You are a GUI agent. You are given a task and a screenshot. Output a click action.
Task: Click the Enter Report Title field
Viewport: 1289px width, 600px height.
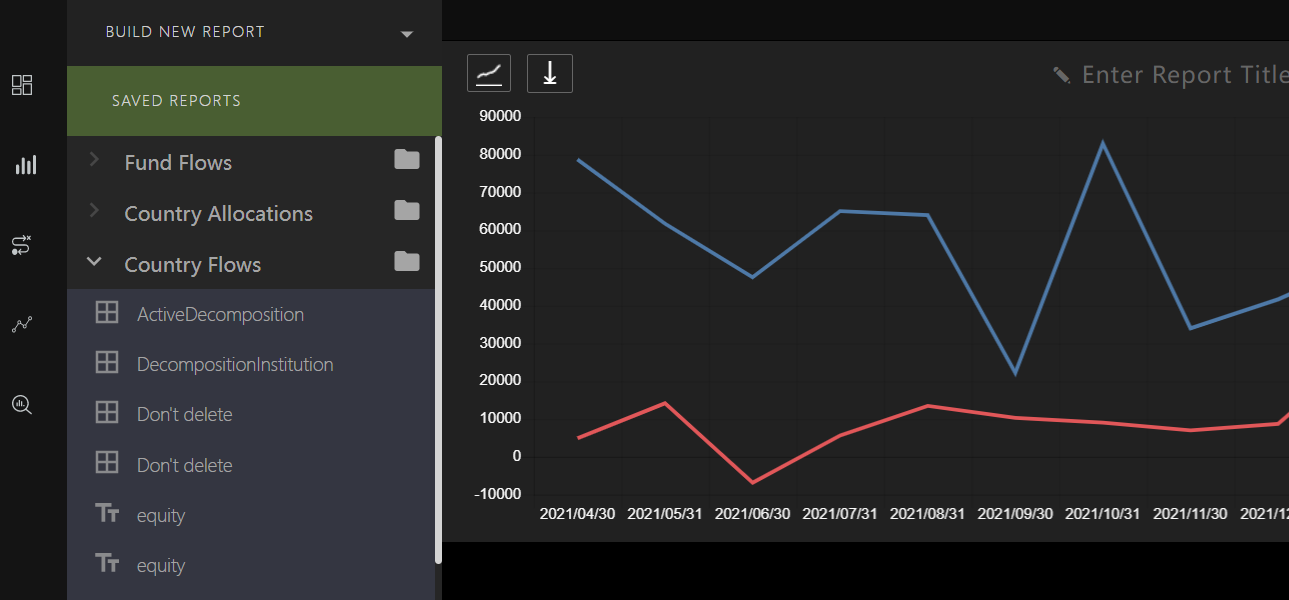[x=1184, y=75]
